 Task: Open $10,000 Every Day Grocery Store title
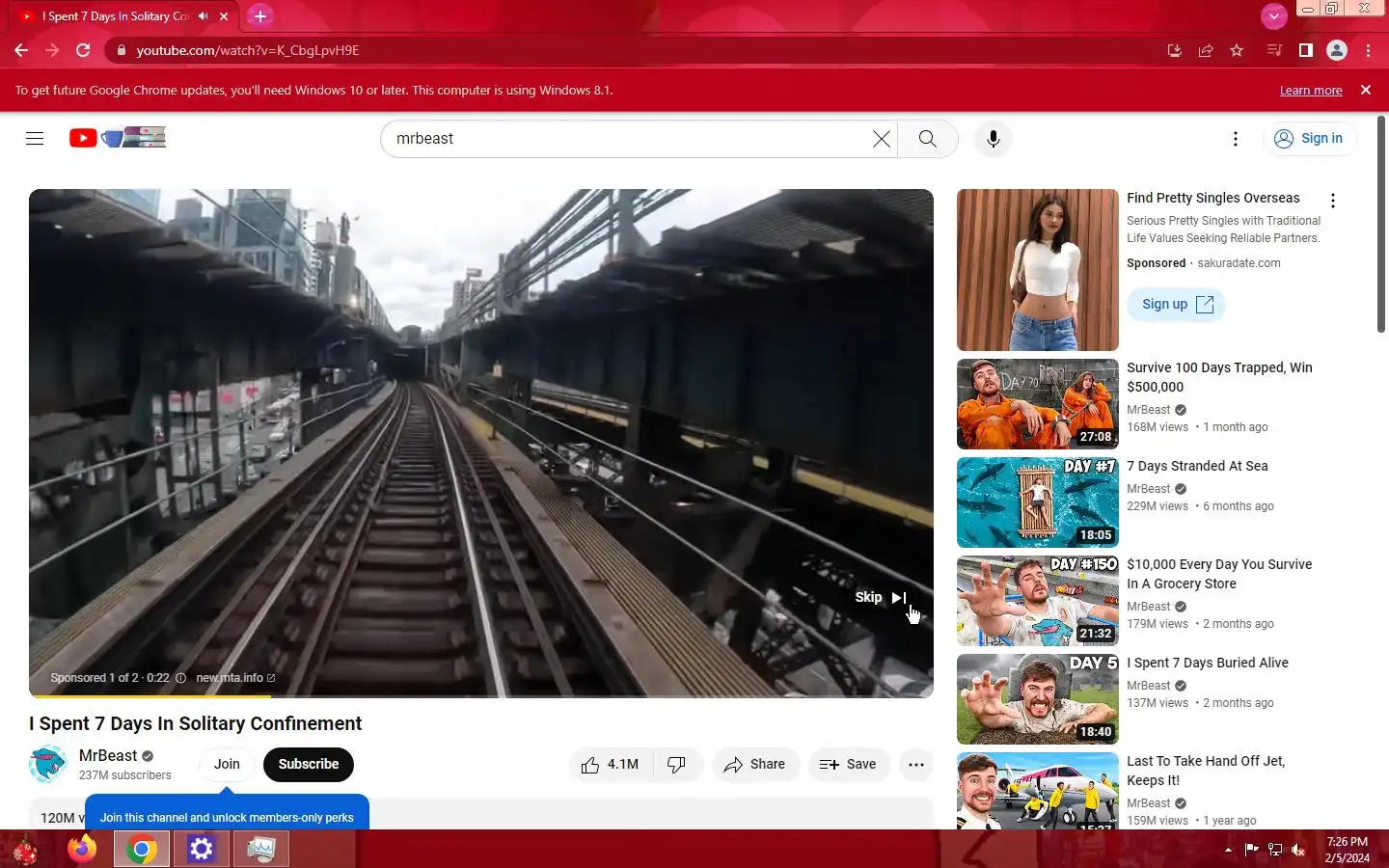[1219, 574]
